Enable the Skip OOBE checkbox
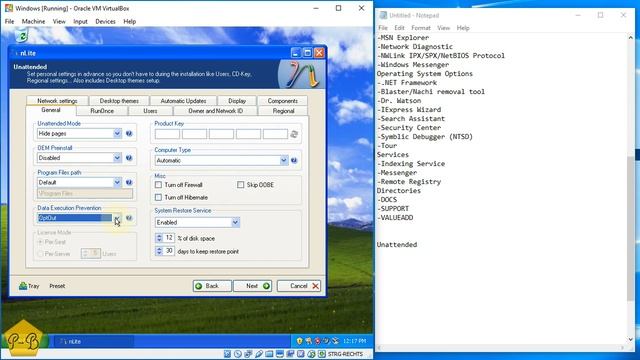Image resolution: width=640 pixels, height=360 pixels. click(x=240, y=185)
